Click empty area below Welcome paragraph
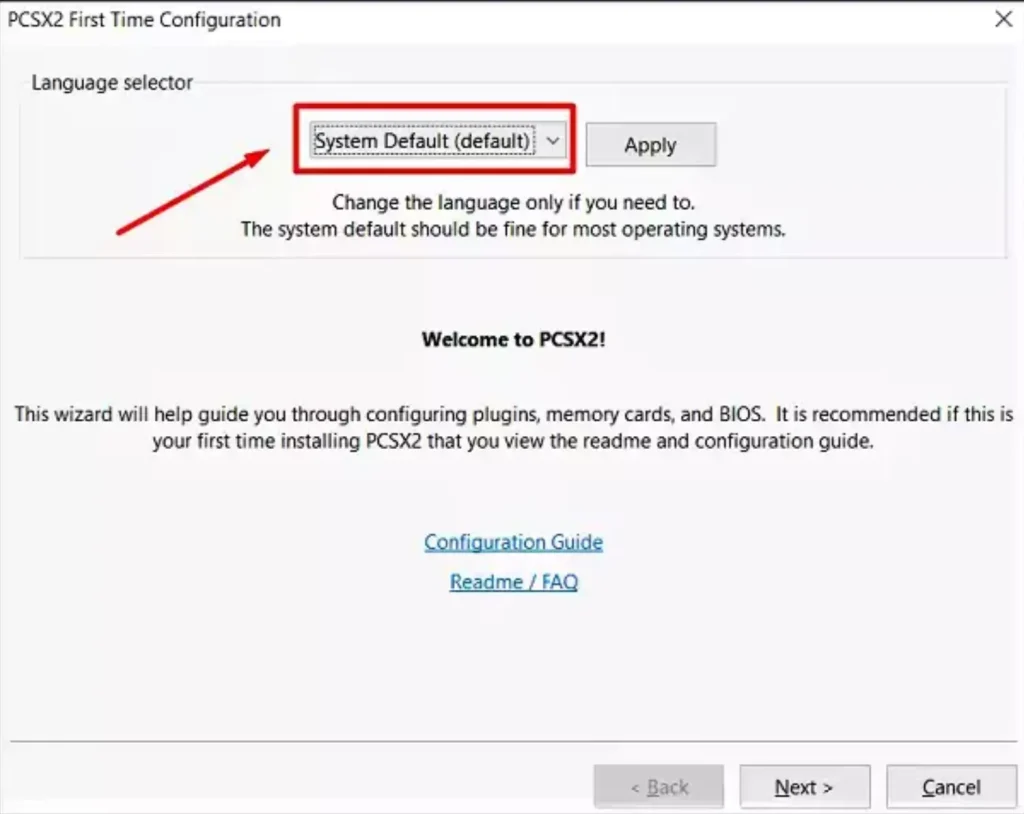This screenshot has height=814, width=1024. 513,660
